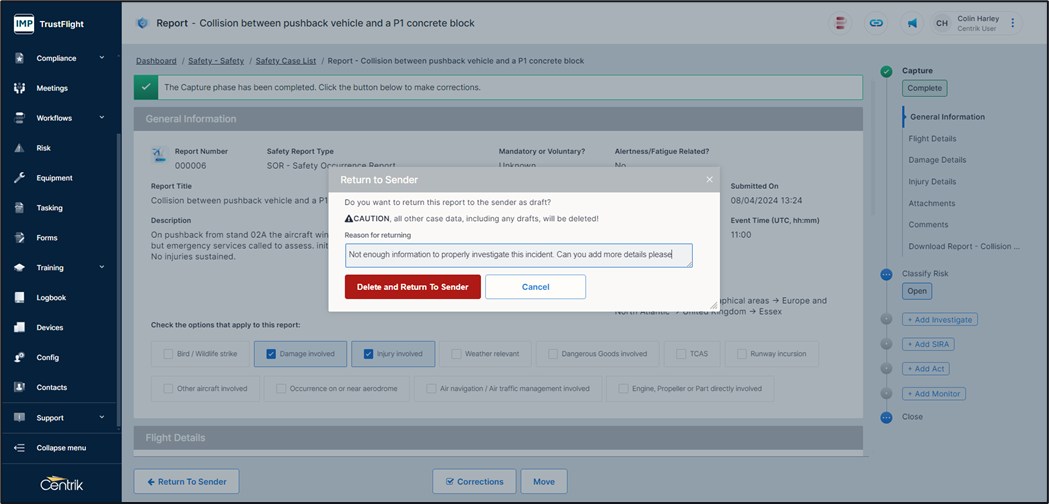Click Delete and Return To Sender
The height and width of the screenshot is (504, 1049).
point(413,286)
